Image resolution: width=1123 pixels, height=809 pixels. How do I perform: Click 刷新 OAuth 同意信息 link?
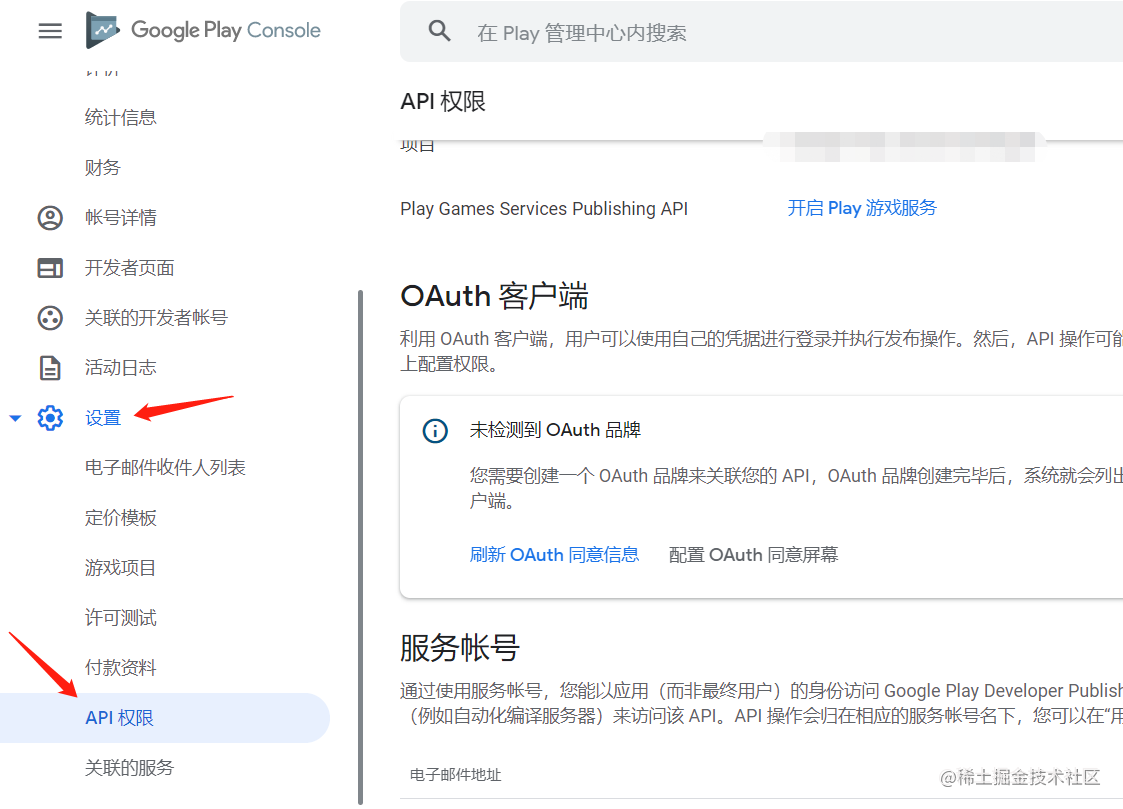click(554, 555)
